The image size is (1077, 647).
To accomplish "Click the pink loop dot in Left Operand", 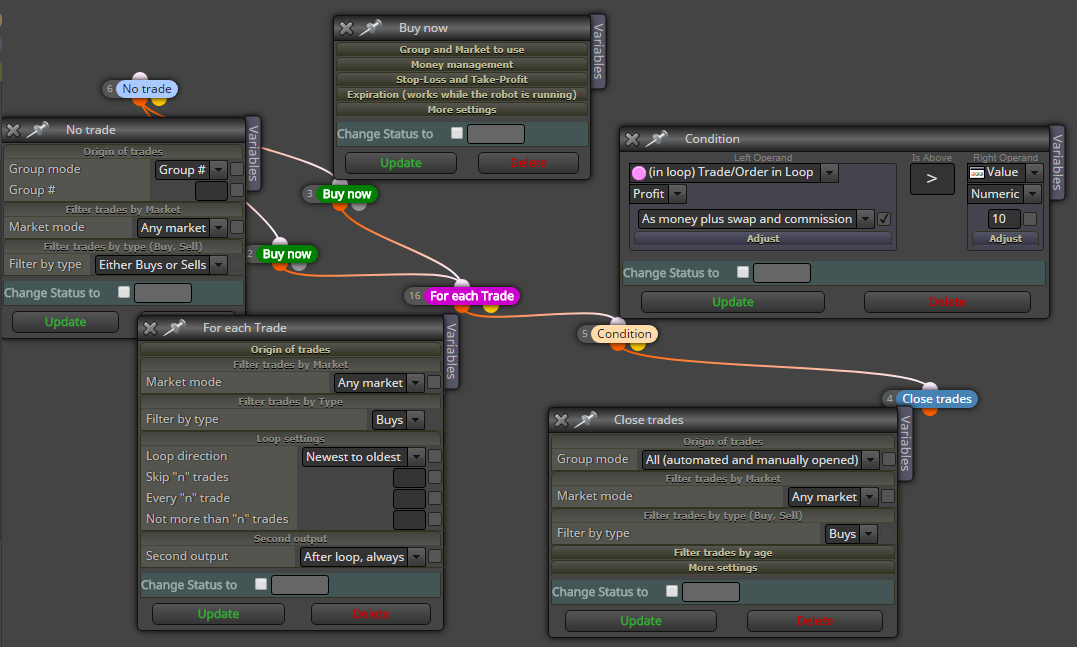I will [639, 173].
